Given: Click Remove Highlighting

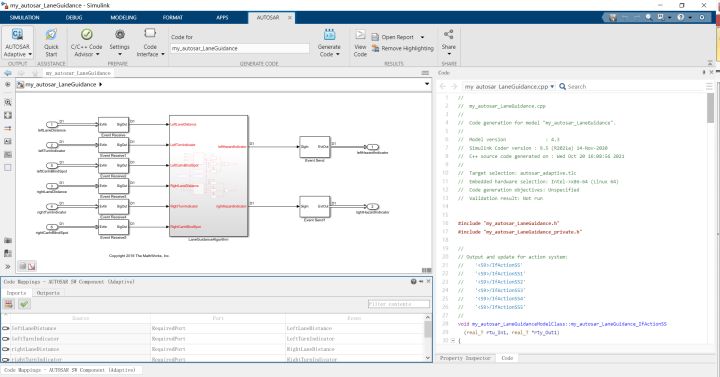Looking at the screenshot, I should click(x=403, y=48).
